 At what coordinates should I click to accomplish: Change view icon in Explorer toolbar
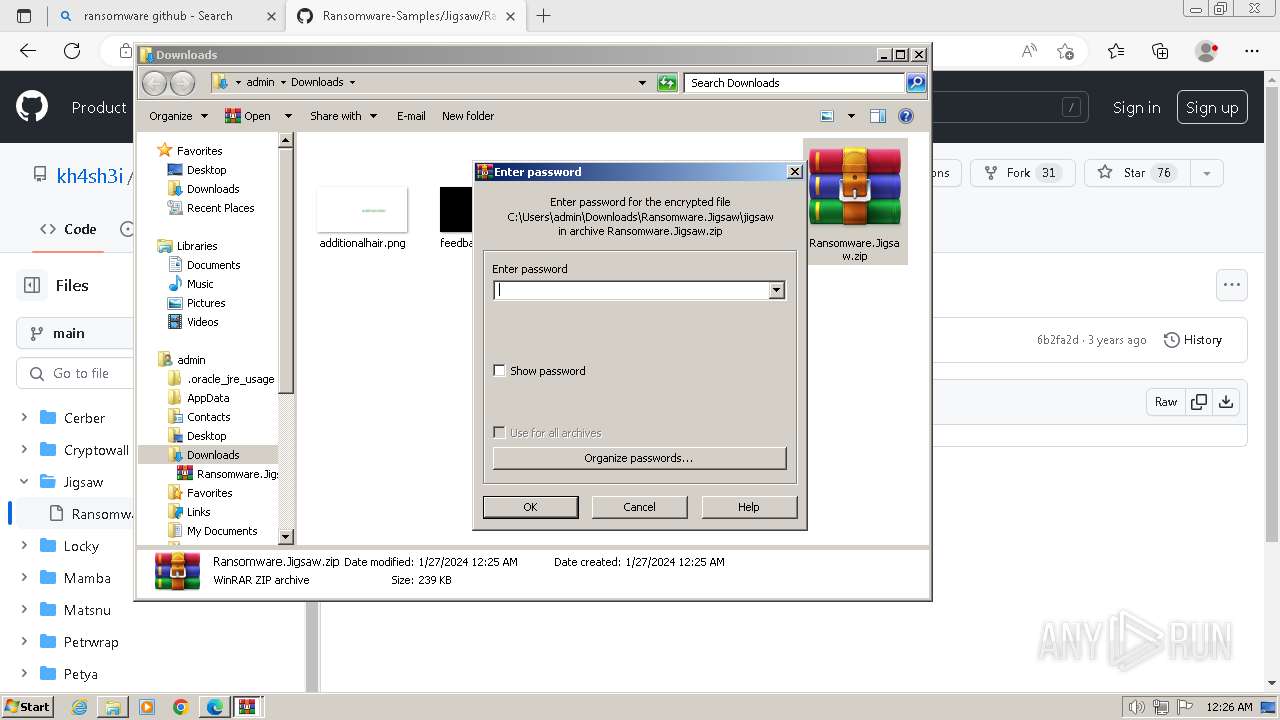point(827,116)
